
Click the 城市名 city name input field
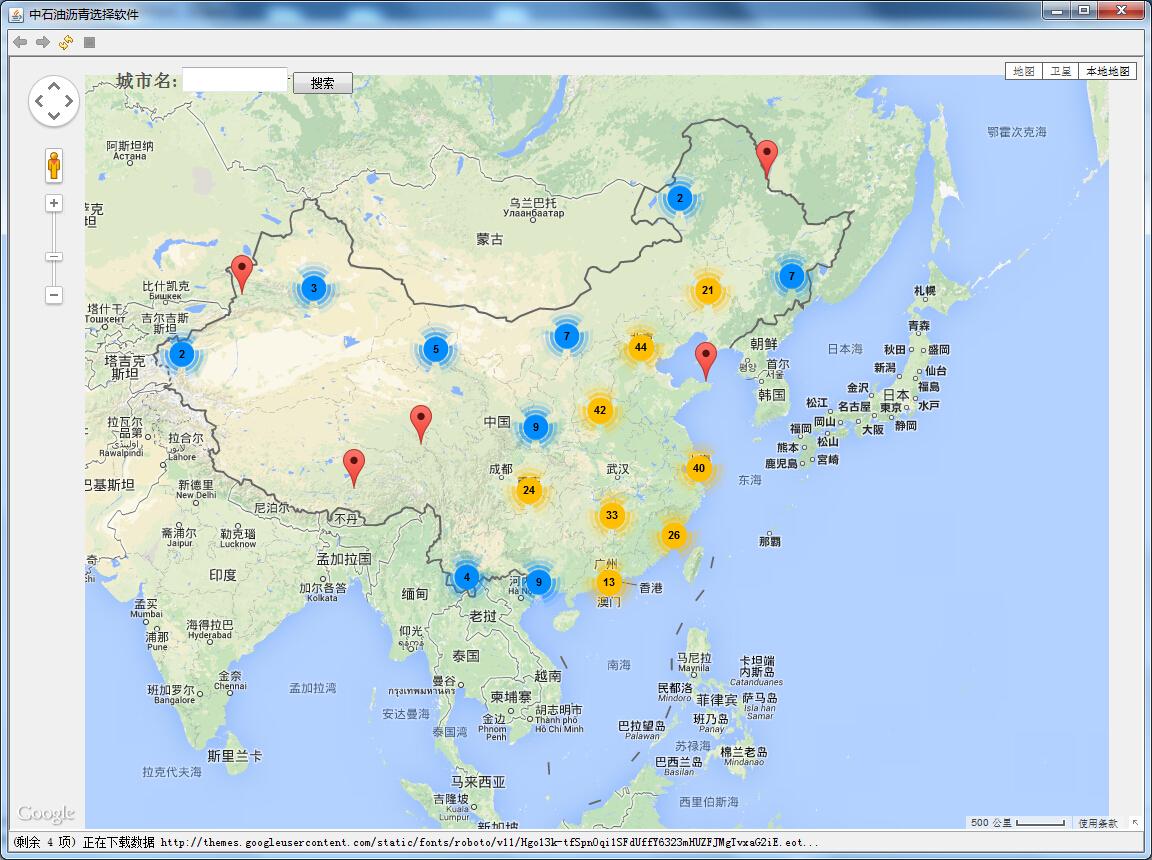click(235, 80)
